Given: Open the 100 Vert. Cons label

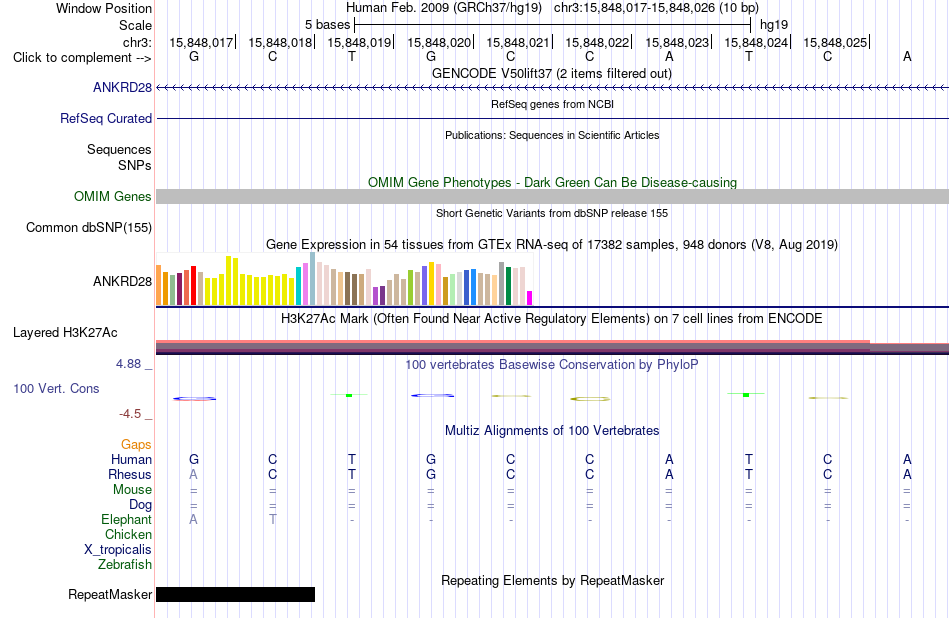Looking at the screenshot, I should click(56, 388).
